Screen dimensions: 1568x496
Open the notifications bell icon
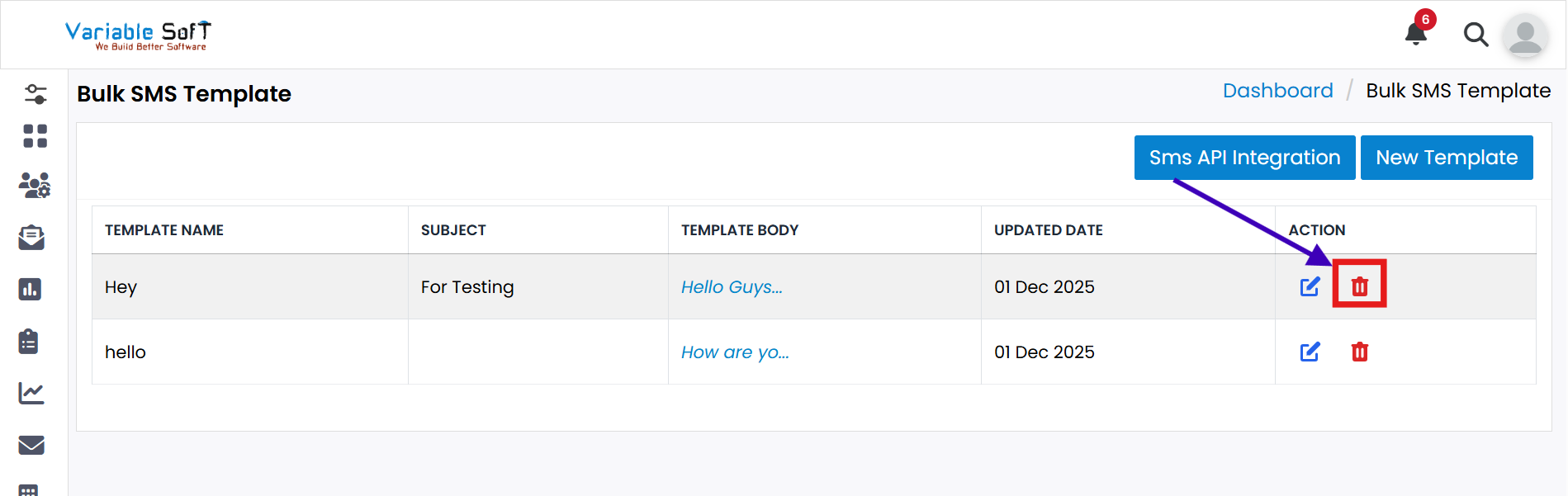[1416, 33]
